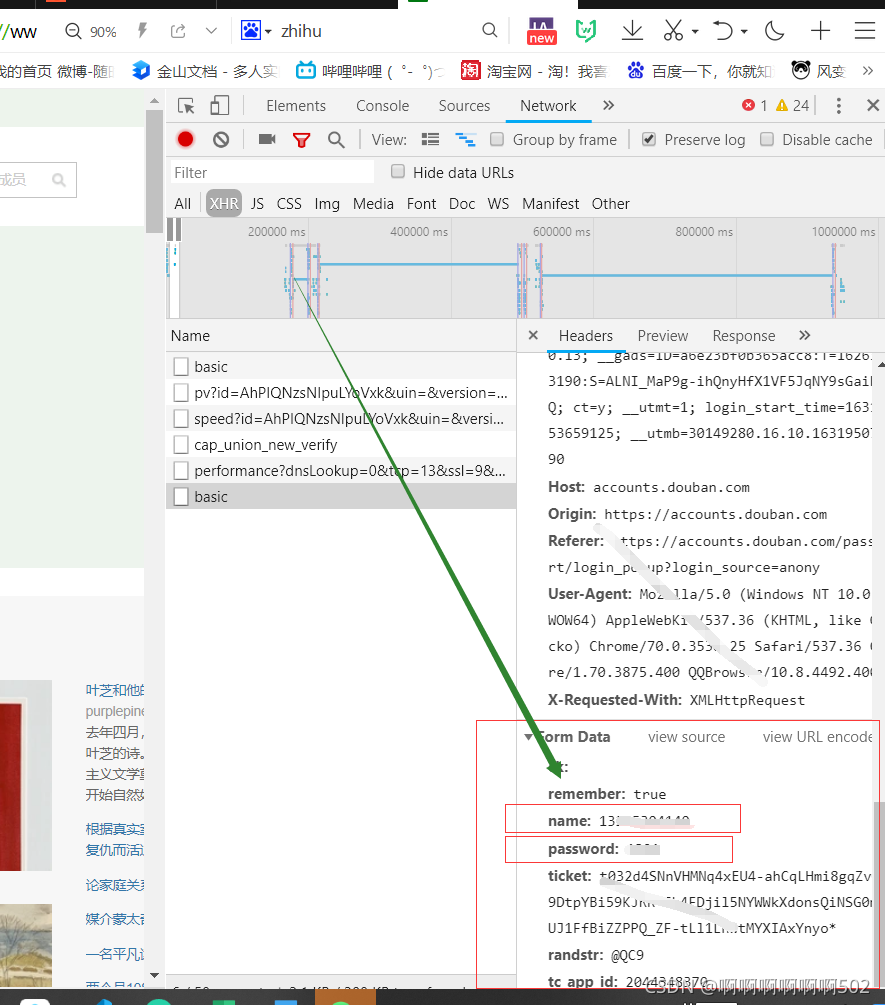Open the 淘宝网 bookmark
885x1005 pixels.
pyautogui.click(x=534, y=71)
